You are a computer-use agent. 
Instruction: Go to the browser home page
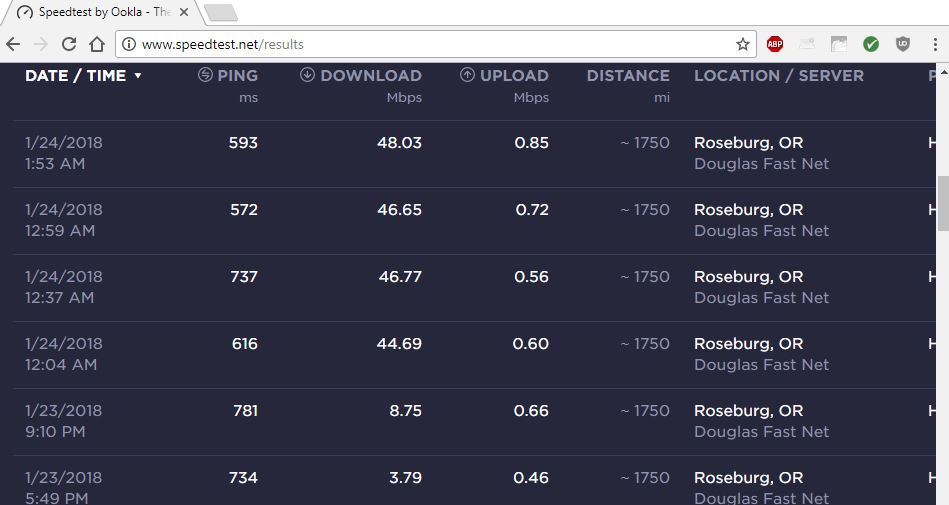97,44
